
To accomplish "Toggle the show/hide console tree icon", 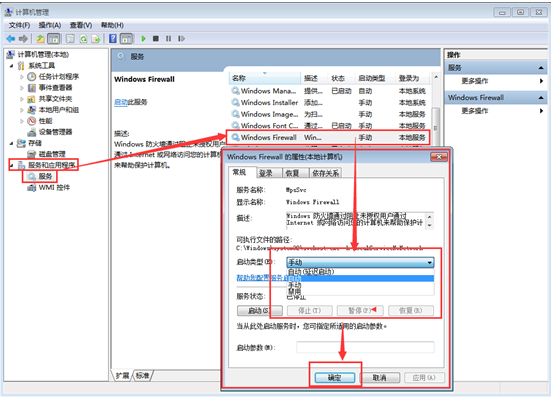I will 54,39.
